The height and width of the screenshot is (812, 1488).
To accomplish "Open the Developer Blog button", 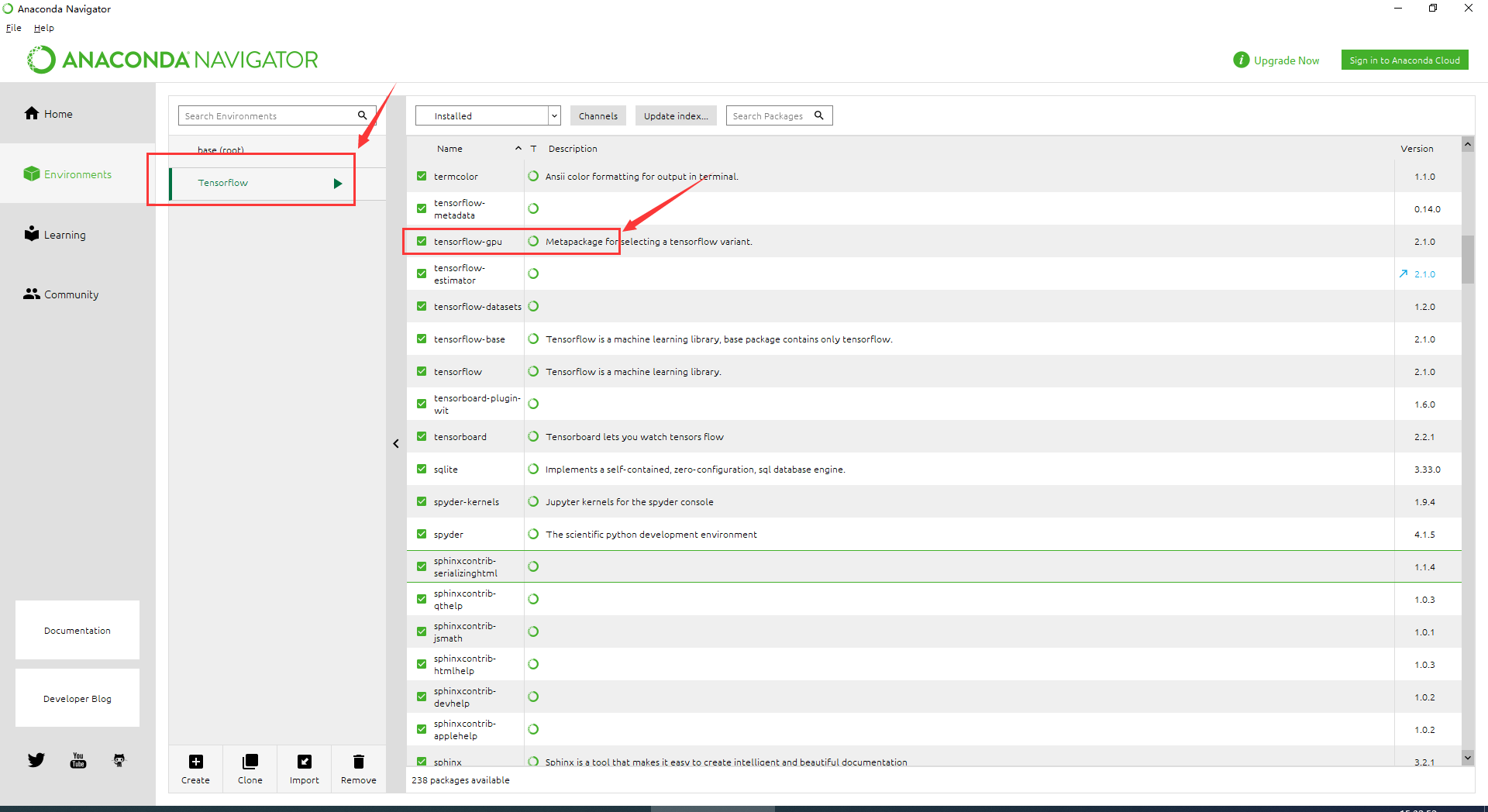I will click(x=77, y=698).
